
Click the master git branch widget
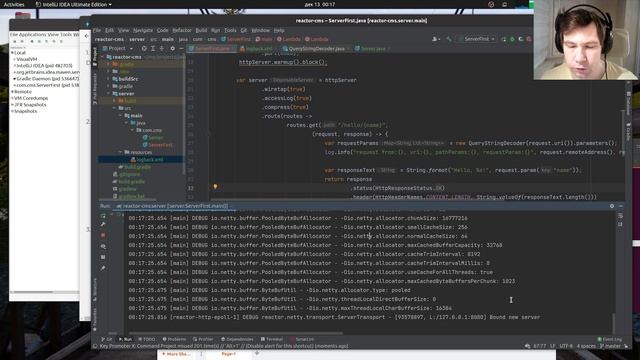(610, 346)
